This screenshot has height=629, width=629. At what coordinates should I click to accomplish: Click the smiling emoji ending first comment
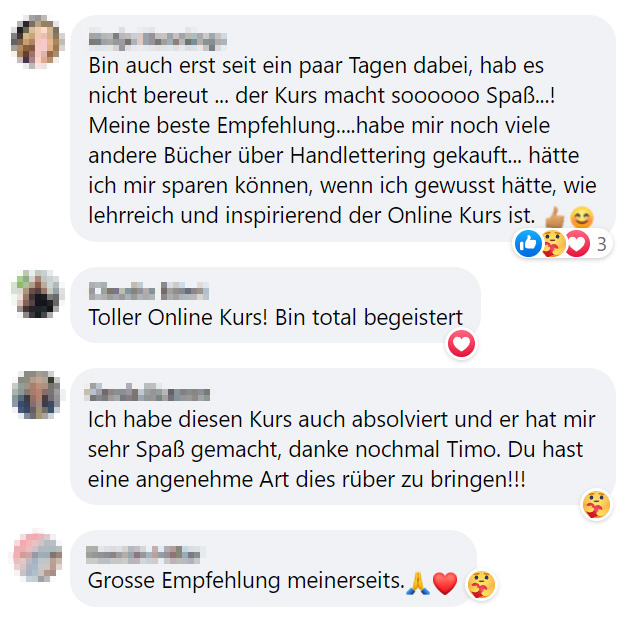tap(582, 218)
